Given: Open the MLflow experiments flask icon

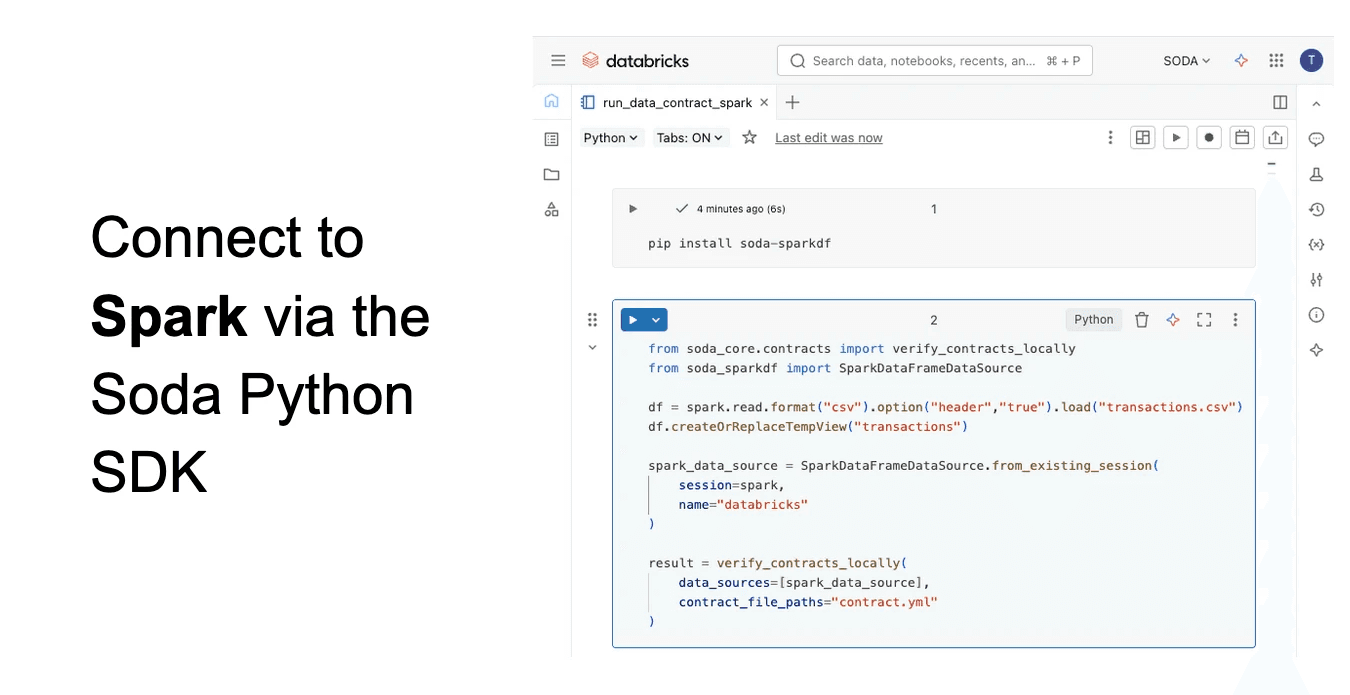Looking at the screenshot, I should point(1316,174).
